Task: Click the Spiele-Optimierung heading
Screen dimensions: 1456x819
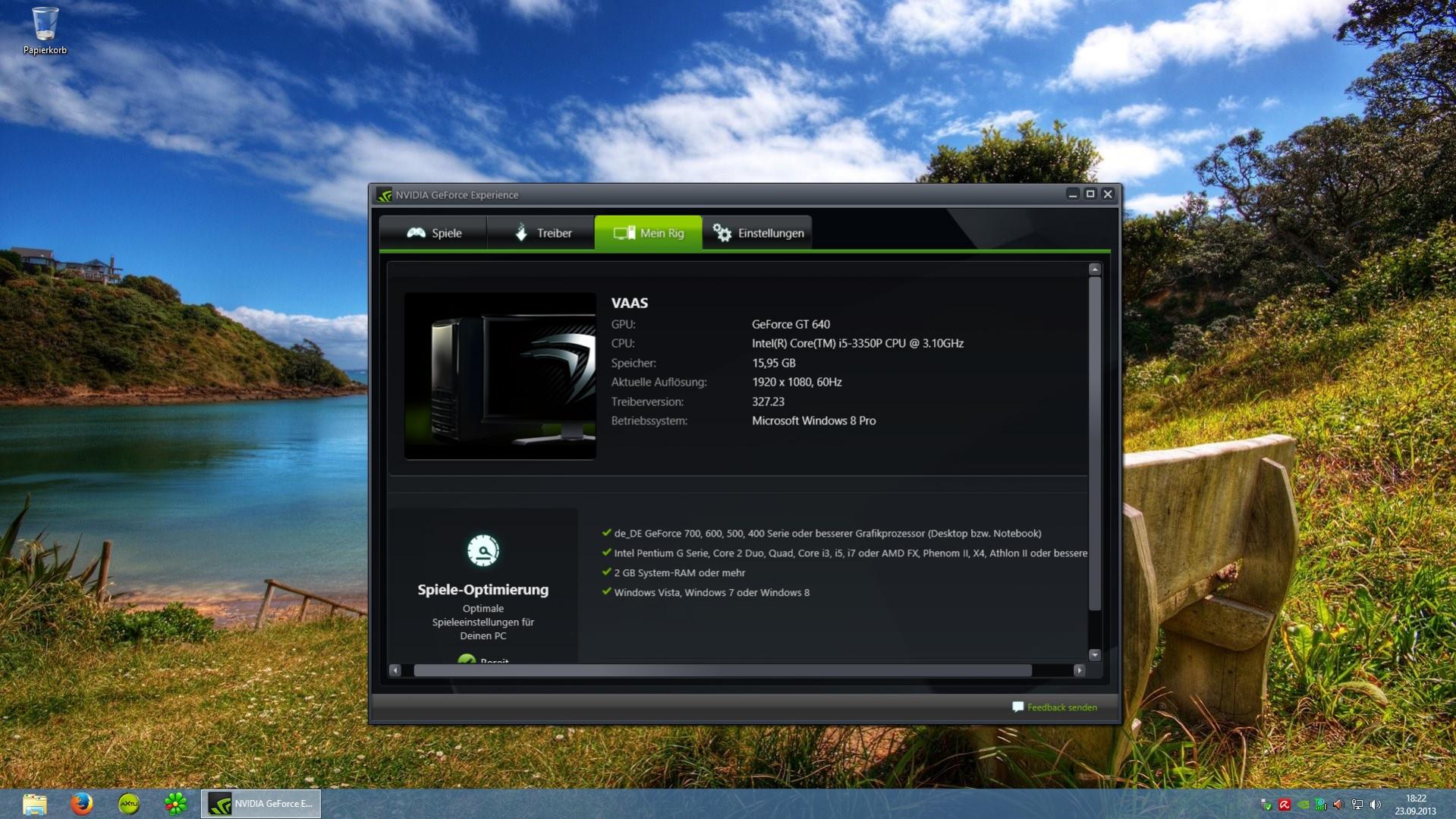Action: click(483, 590)
